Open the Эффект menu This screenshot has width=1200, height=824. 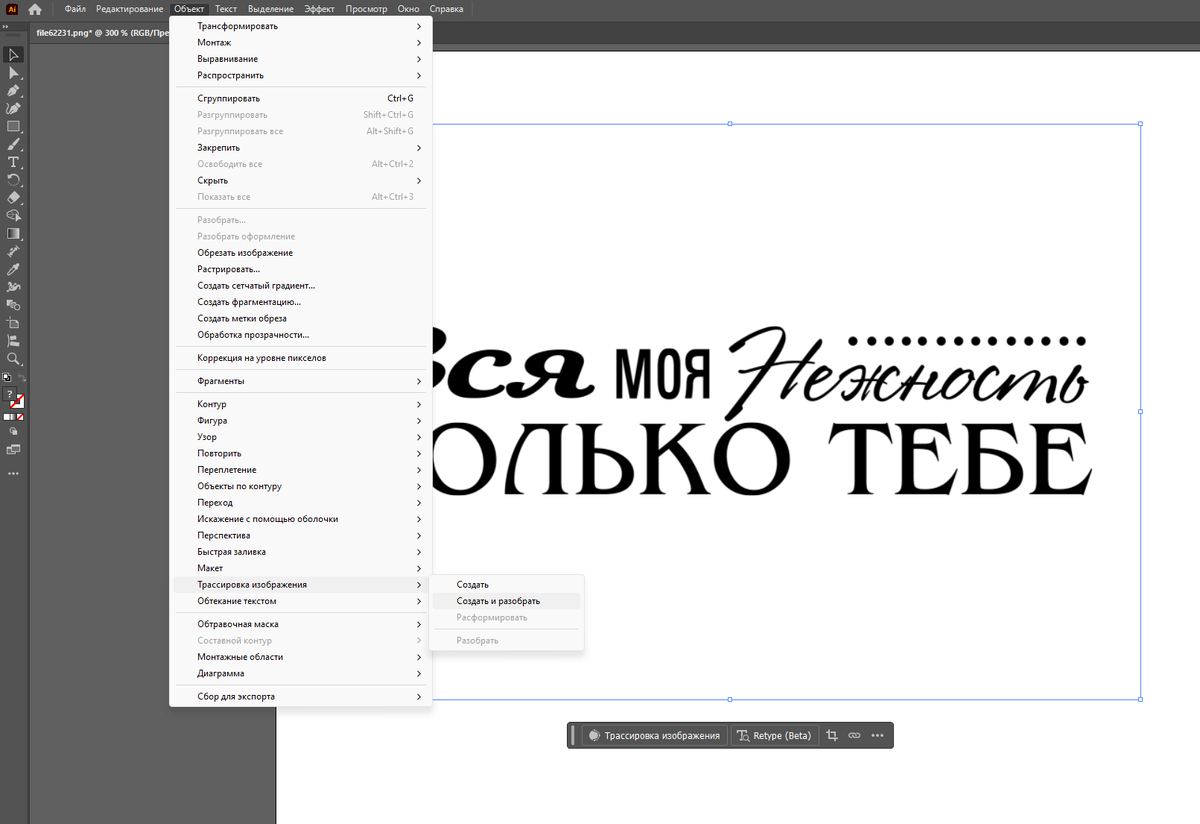pos(320,9)
